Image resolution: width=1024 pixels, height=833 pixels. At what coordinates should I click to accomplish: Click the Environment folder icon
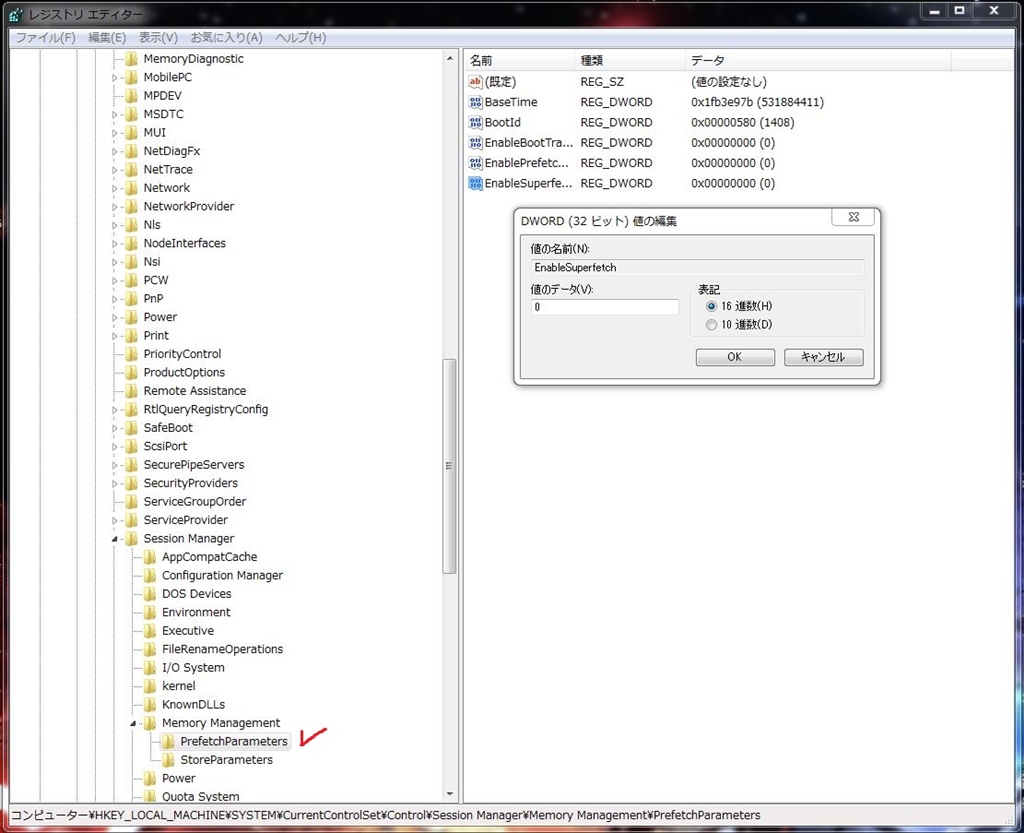(150, 612)
